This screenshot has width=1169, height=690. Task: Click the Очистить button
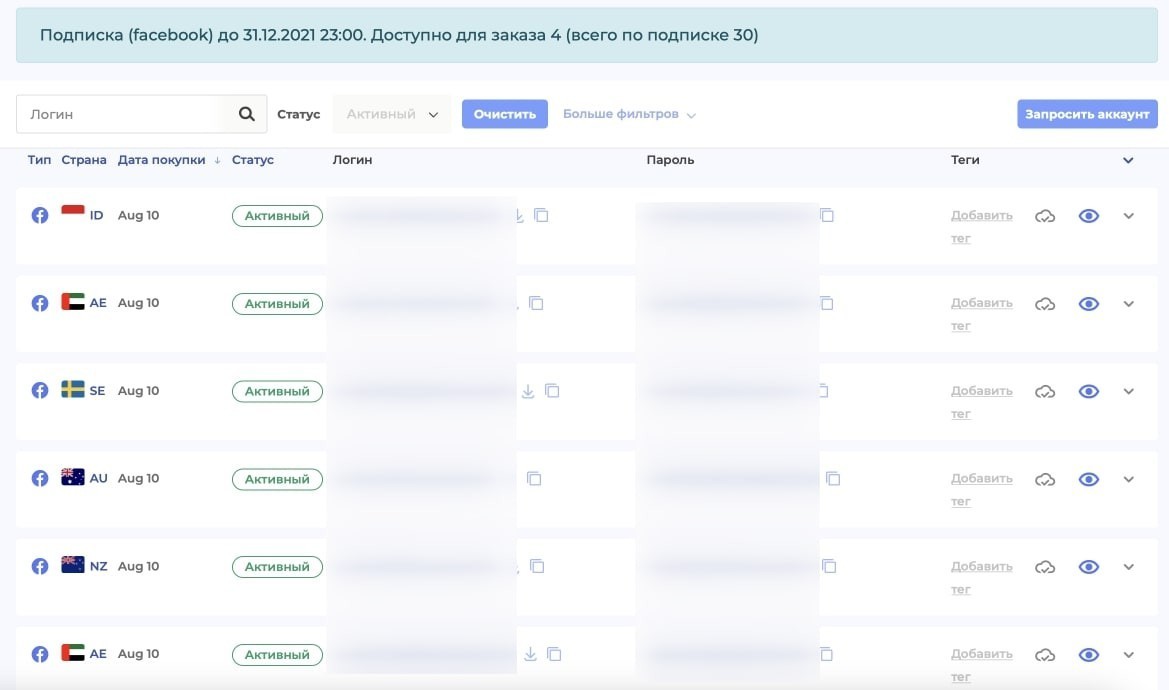(x=505, y=114)
